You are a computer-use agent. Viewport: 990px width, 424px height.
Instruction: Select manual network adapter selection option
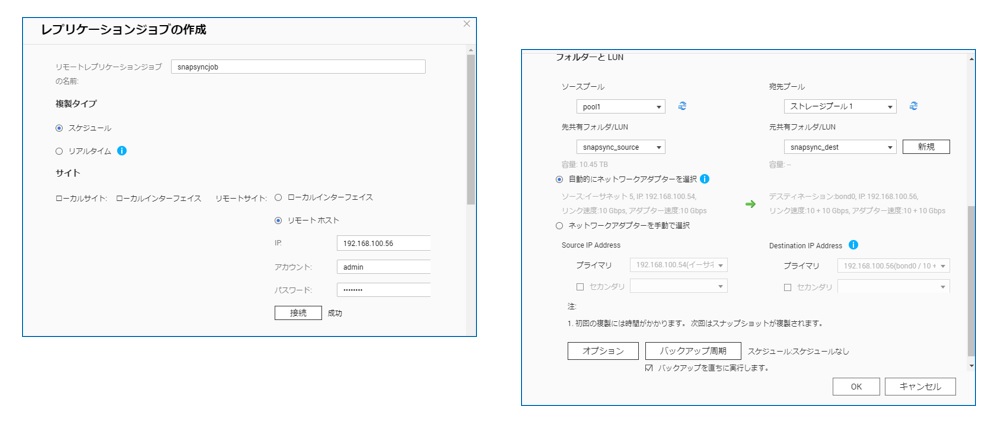[559, 225]
